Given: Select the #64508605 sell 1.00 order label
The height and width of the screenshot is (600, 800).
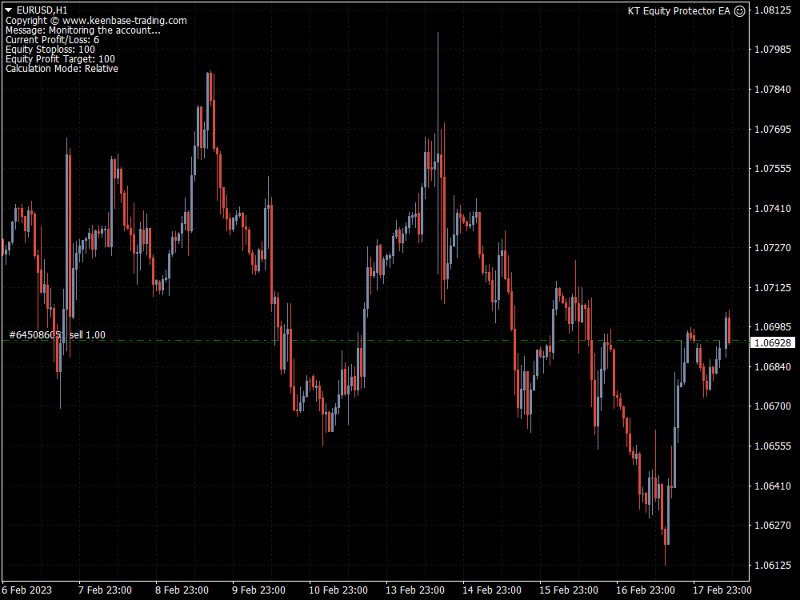Looking at the screenshot, I should tap(57, 335).
